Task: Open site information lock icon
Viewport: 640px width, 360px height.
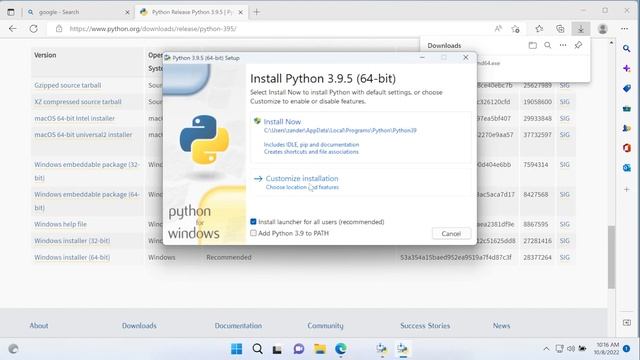Action: pos(59,29)
